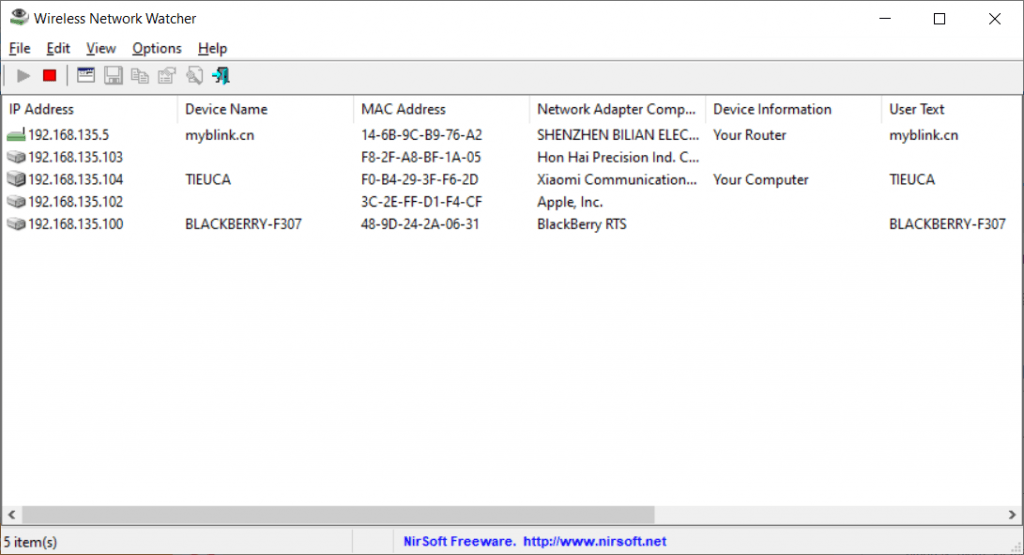Open the View menu

coord(101,48)
